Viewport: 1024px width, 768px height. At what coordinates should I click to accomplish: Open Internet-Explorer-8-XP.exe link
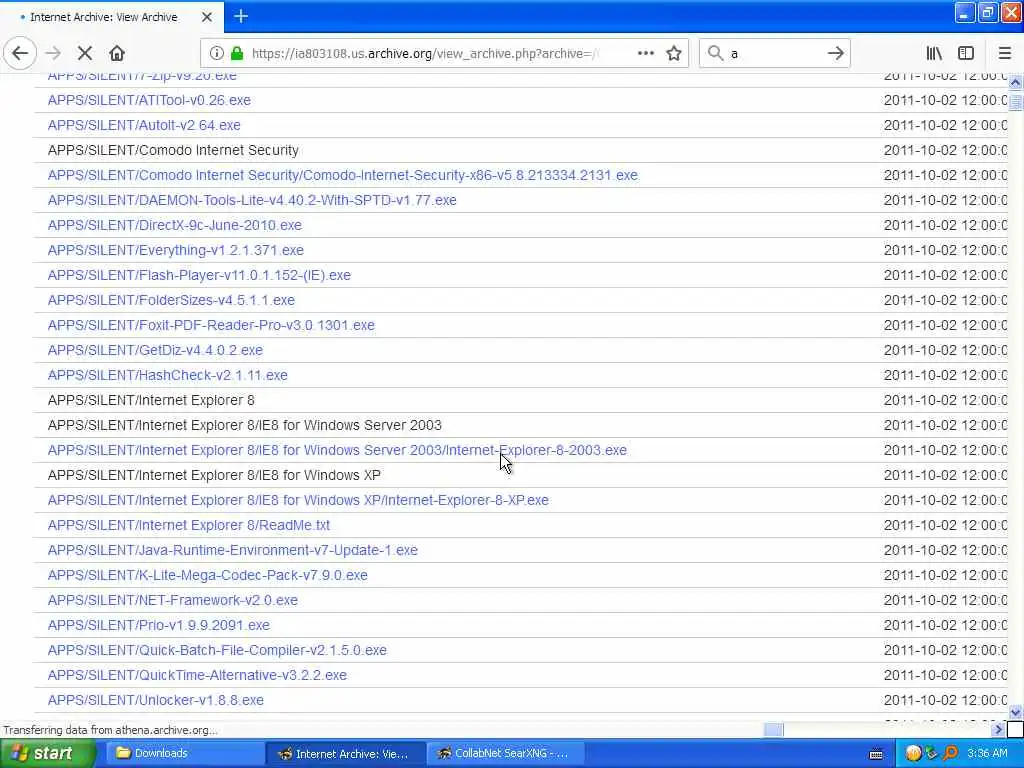pyautogui.click(x=298, y=500)
